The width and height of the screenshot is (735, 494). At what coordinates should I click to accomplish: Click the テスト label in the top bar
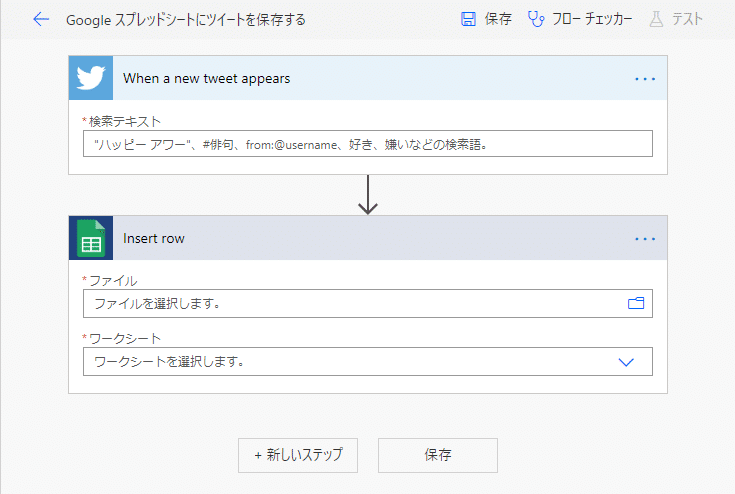687,19
